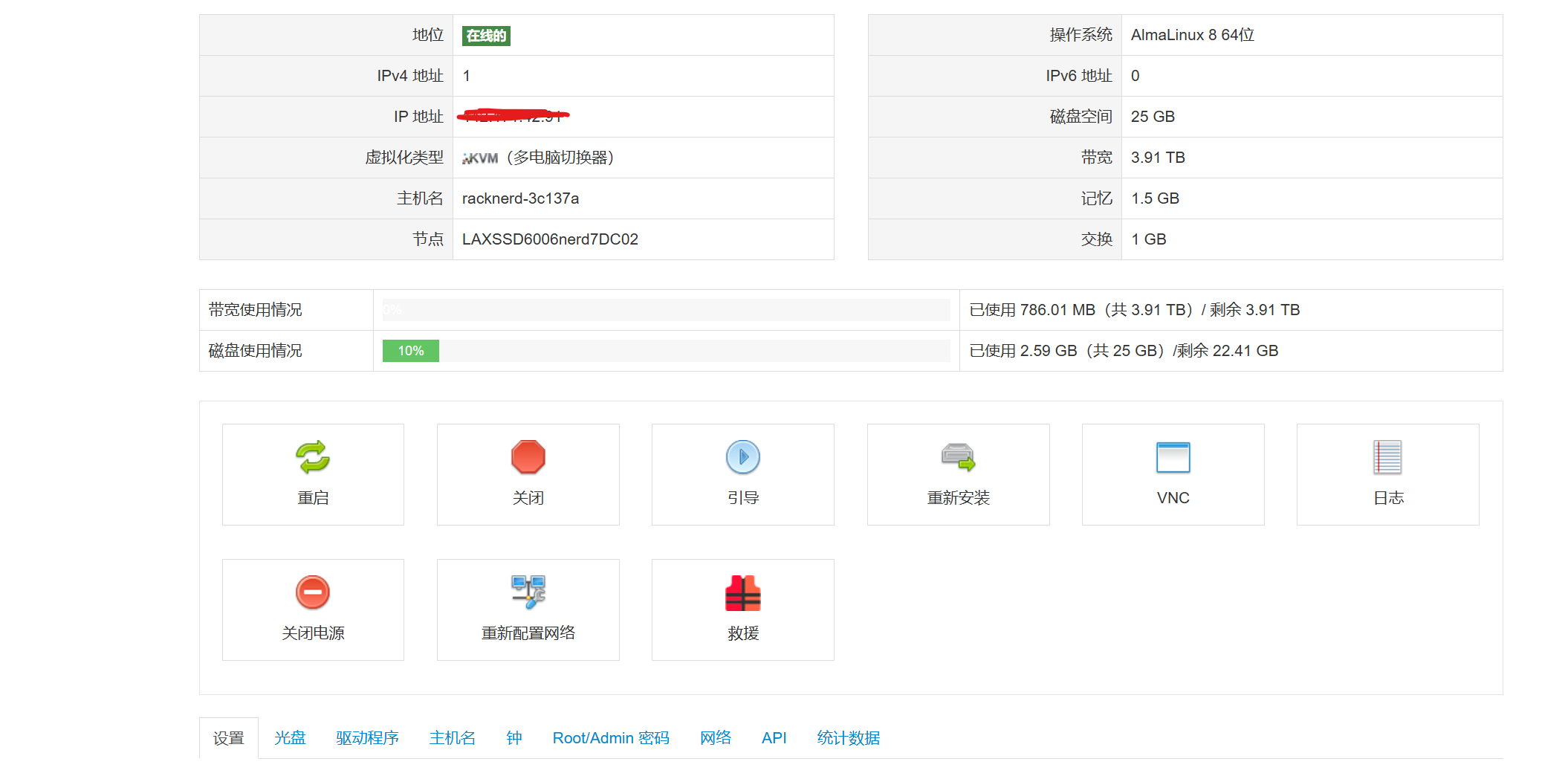Open the 重新安装 reinstall icon
The width and height of the screenshot is (1568, 779).
pos(958,457)
